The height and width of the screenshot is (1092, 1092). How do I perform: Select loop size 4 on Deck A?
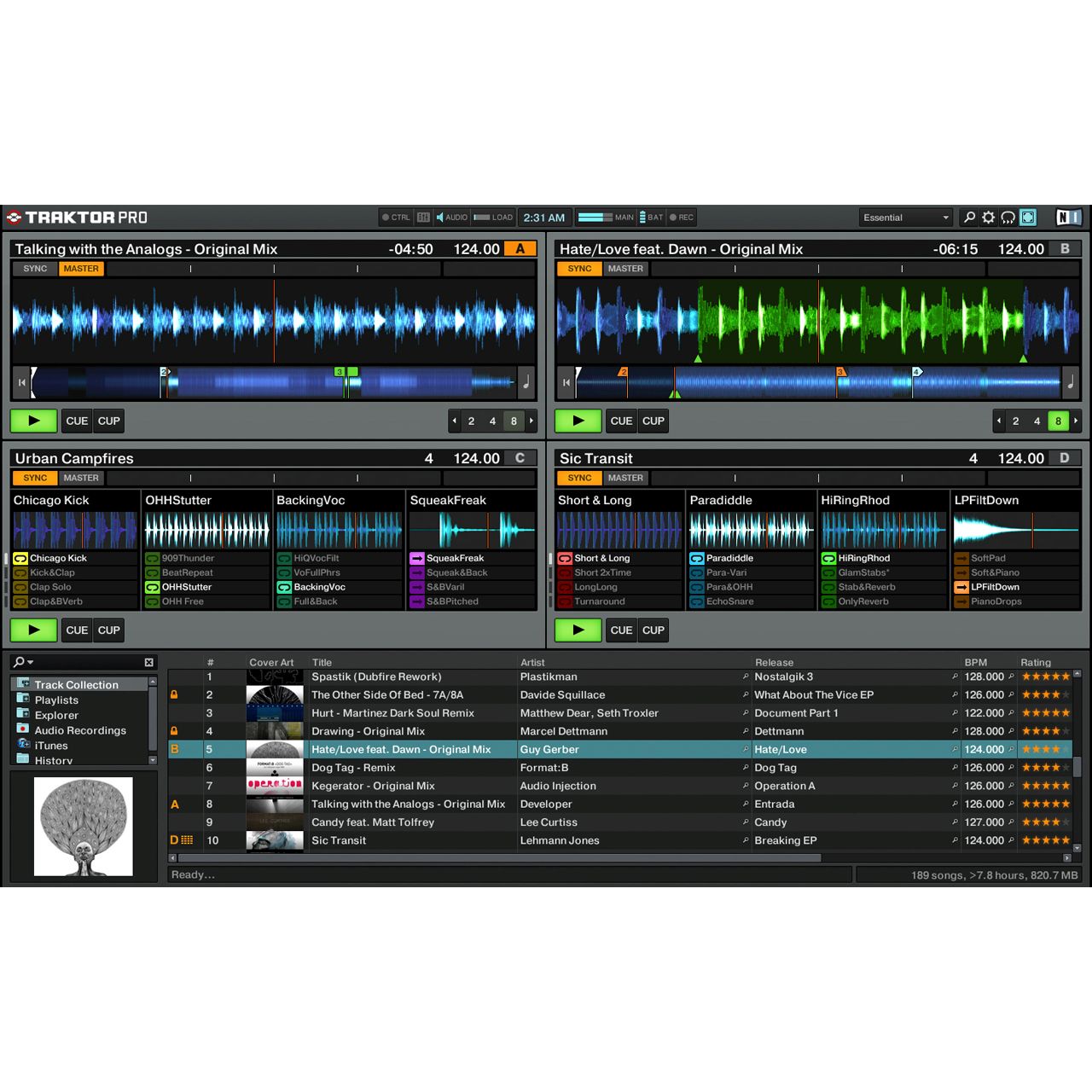coord(492,421)
